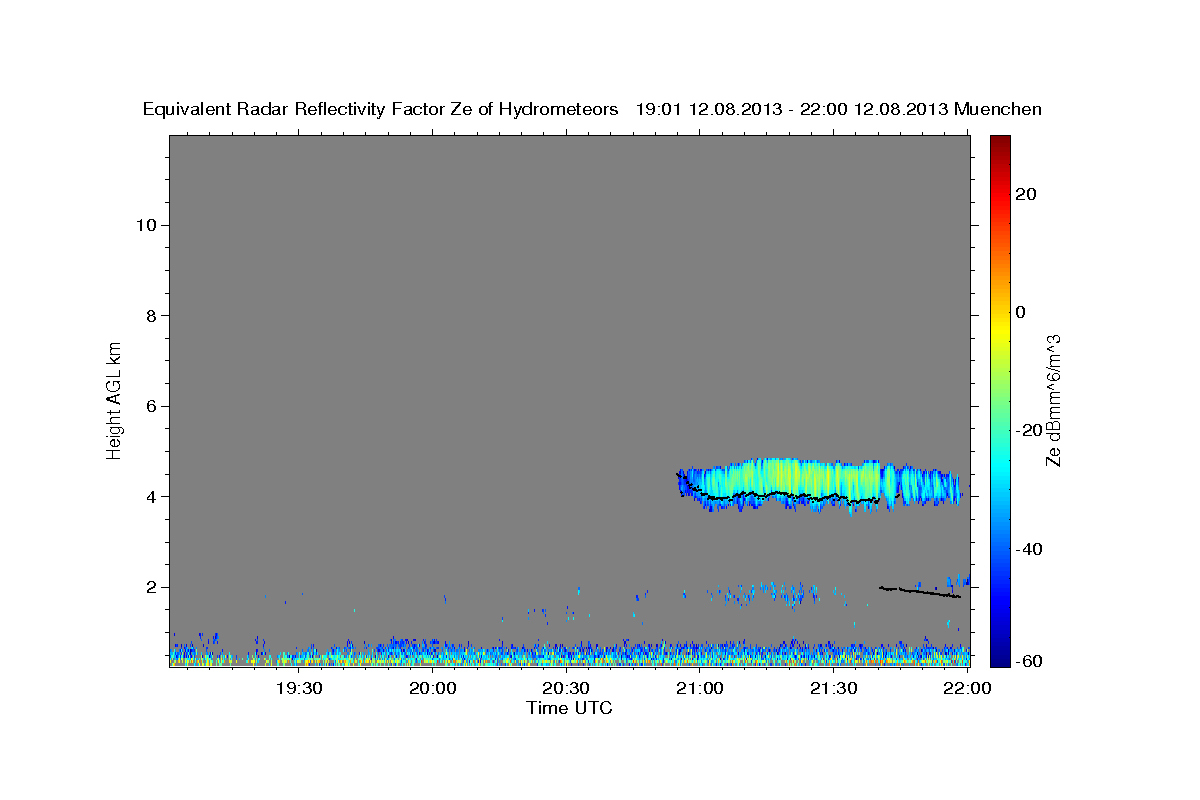1200x800 pixels.
Task: Click the plot title 'Equivalent Radar Reflectivity Factor Ze of Hydrometeors'
Action: point(381,109)
